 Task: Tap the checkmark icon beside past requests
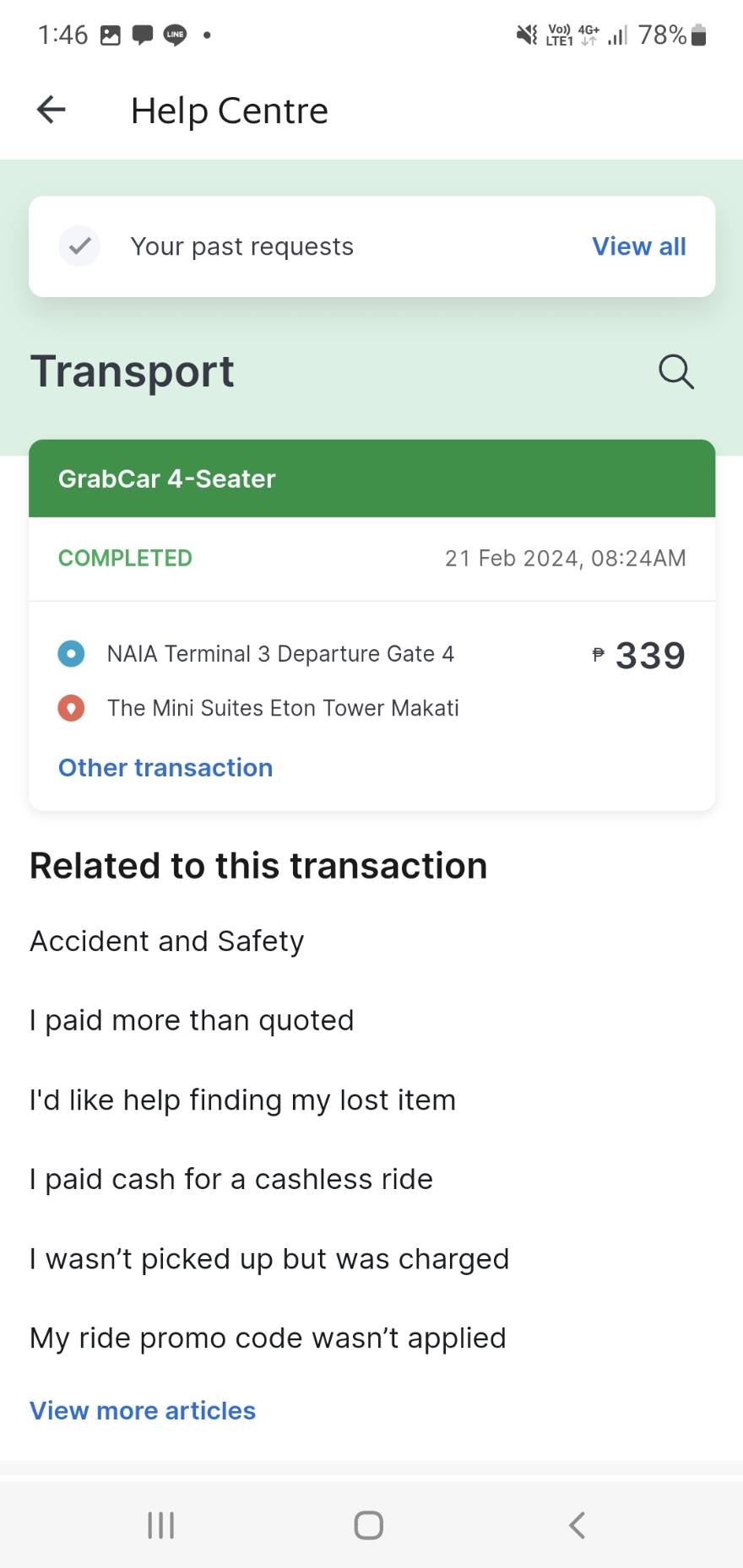tap(79, 246)
